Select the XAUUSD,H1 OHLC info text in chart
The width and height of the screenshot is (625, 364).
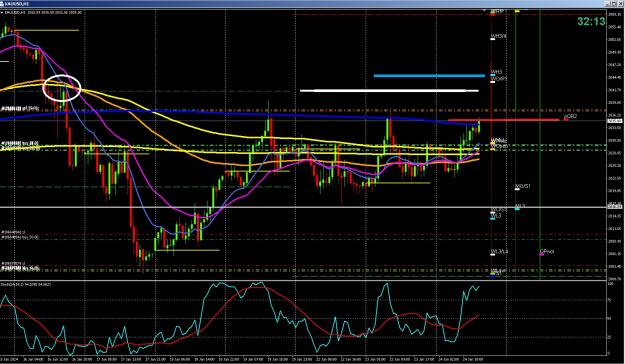(x=43, y=13)
